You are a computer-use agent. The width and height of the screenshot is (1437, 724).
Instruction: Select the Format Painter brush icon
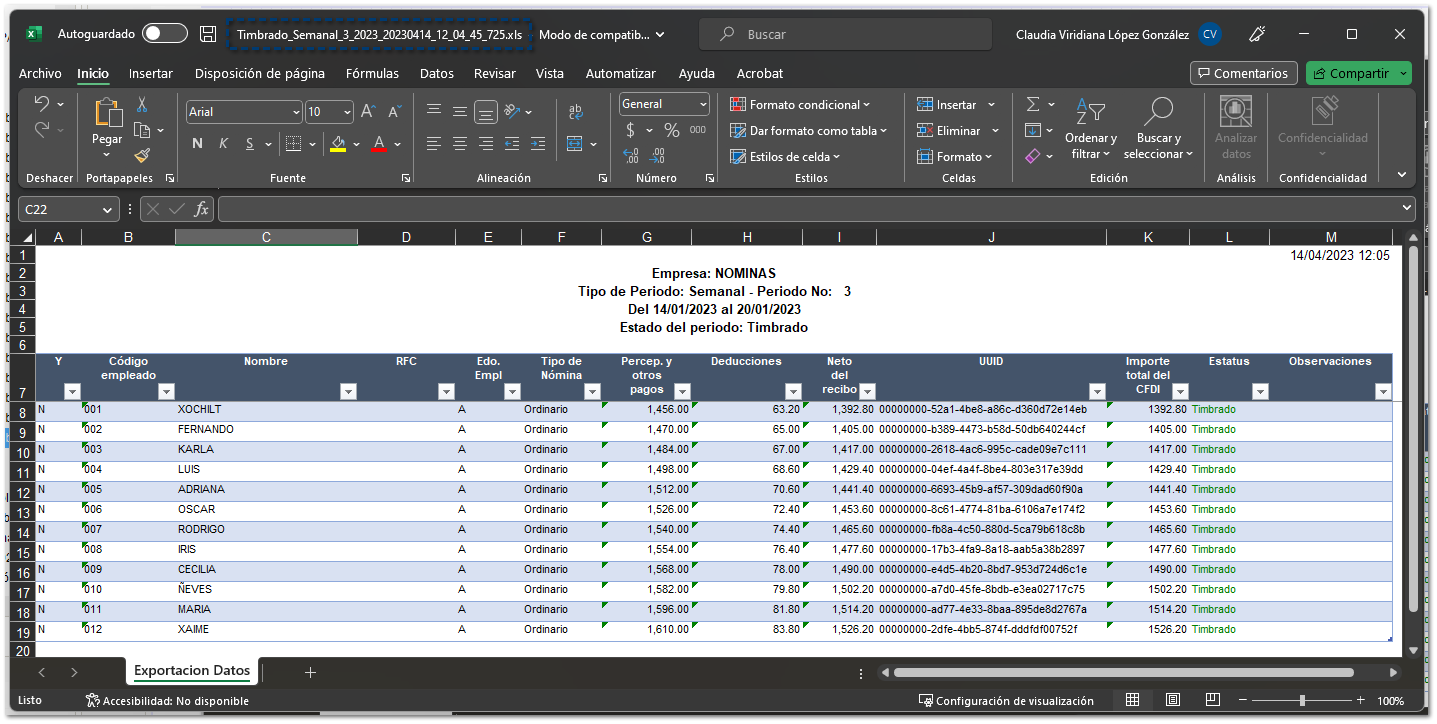tap(142, 155)
